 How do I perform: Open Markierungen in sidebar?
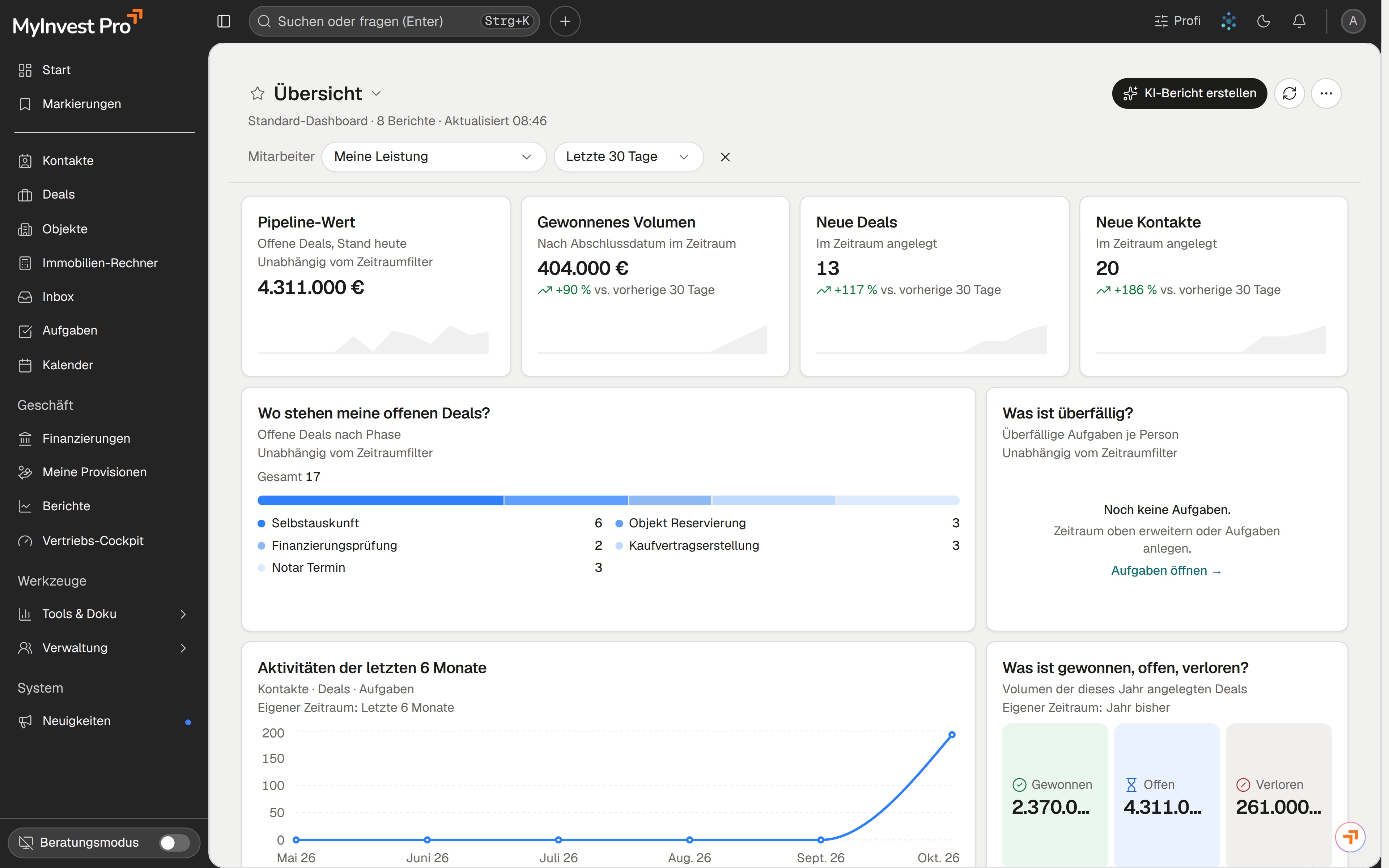[104, 104]
